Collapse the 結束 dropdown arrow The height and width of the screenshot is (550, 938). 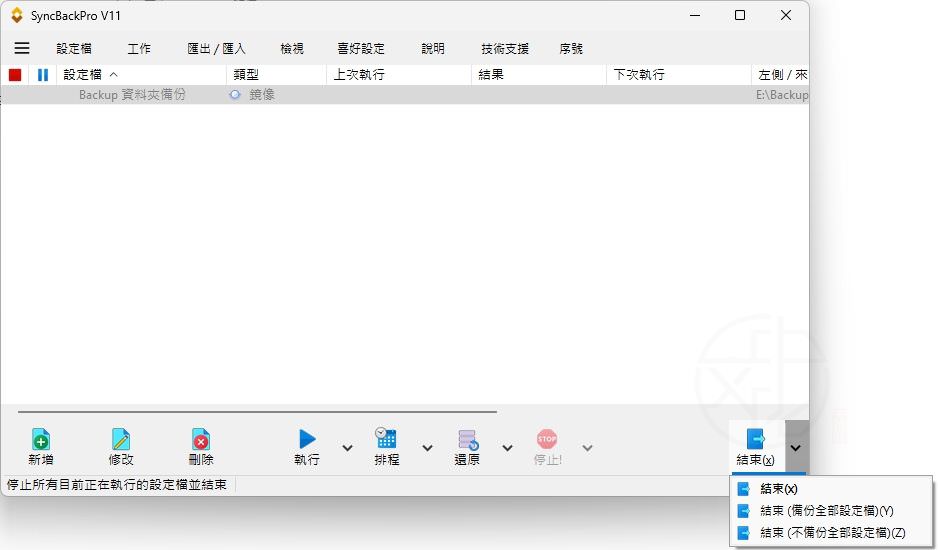795,448
